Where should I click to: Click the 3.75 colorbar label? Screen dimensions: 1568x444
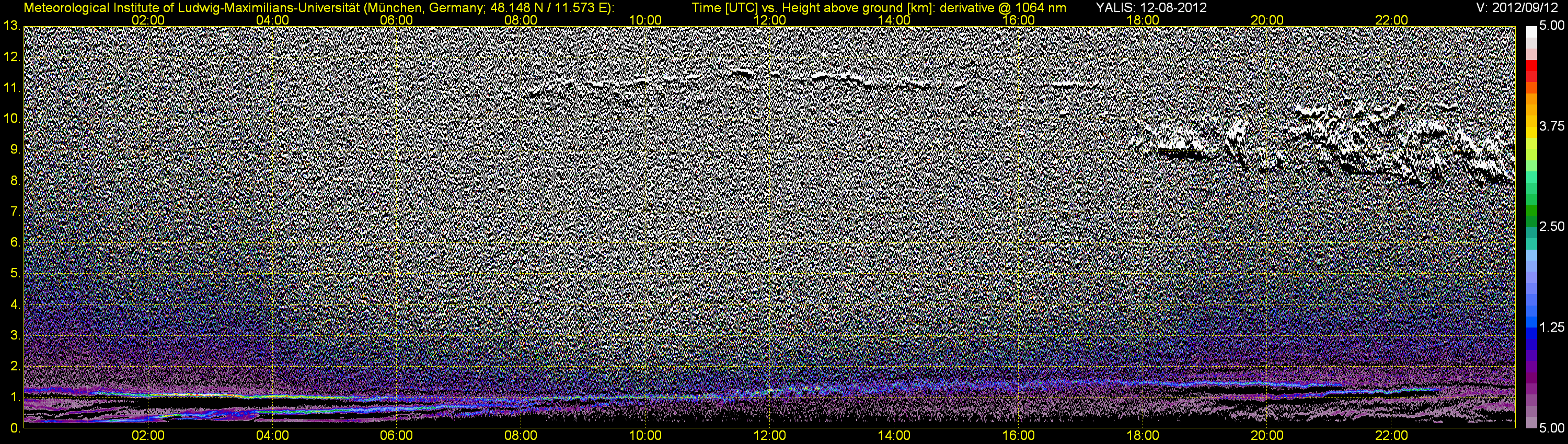coord(1552,126)
